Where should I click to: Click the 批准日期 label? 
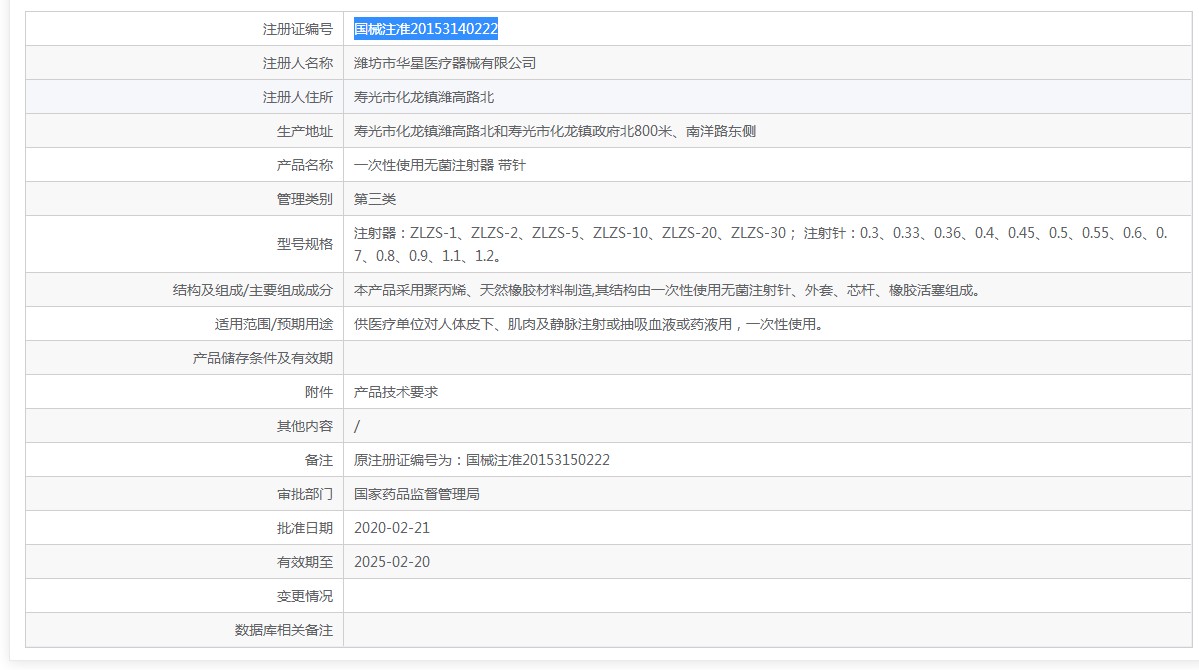[304, 528]
